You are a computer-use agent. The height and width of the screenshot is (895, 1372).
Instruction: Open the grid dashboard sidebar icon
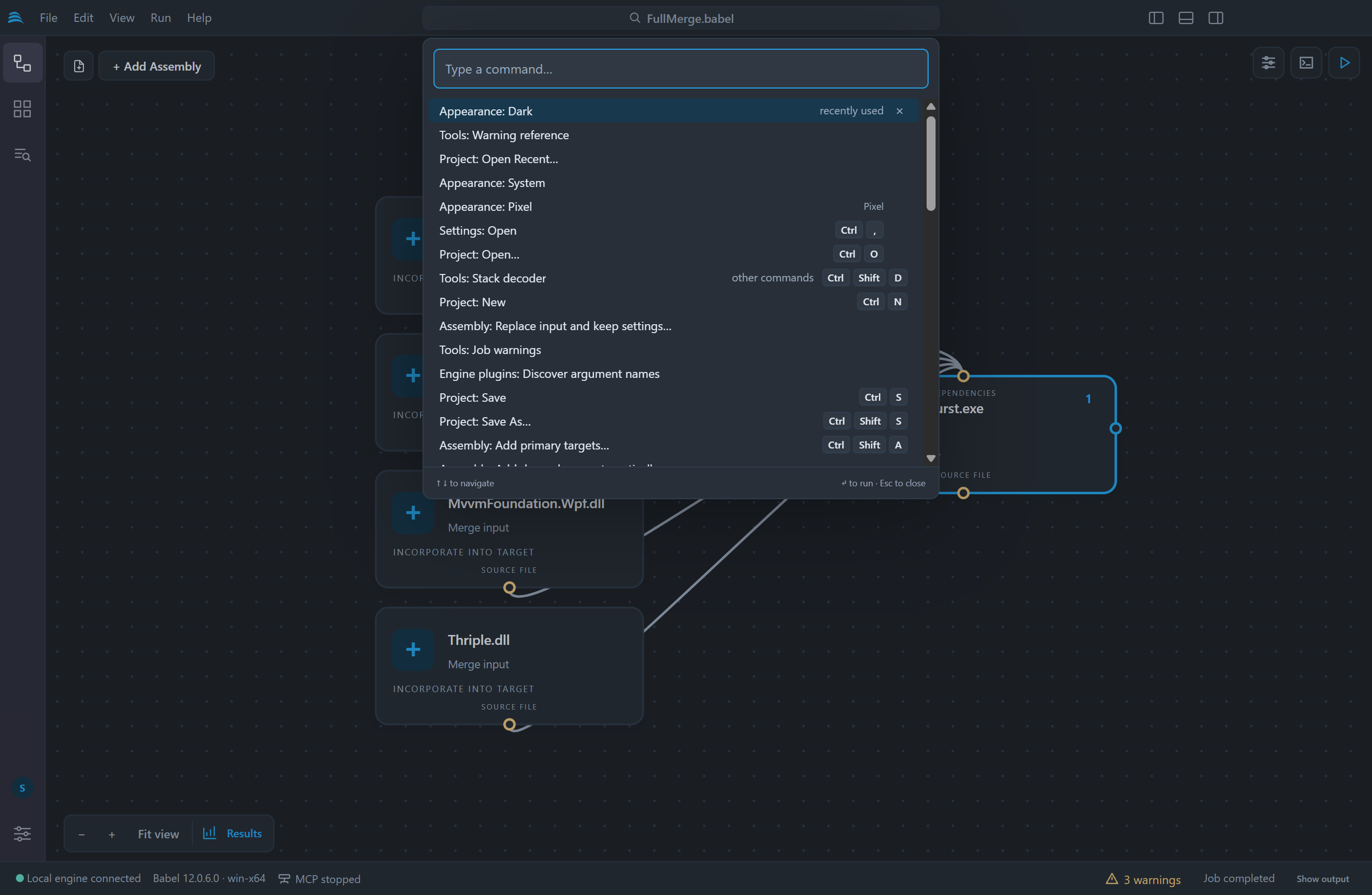(x=22, y=109)
